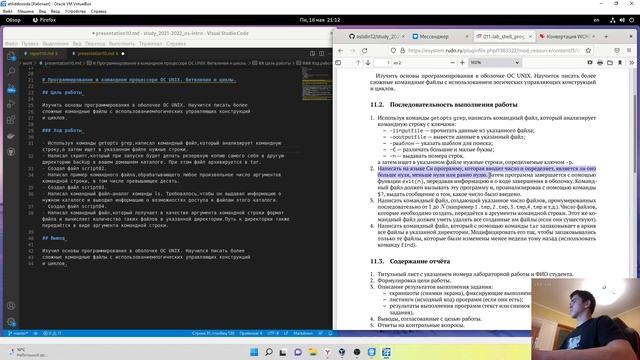Open Run and Debug view in VS Code
The width and height of the screenshot is (640, 360).
(11, 104)
